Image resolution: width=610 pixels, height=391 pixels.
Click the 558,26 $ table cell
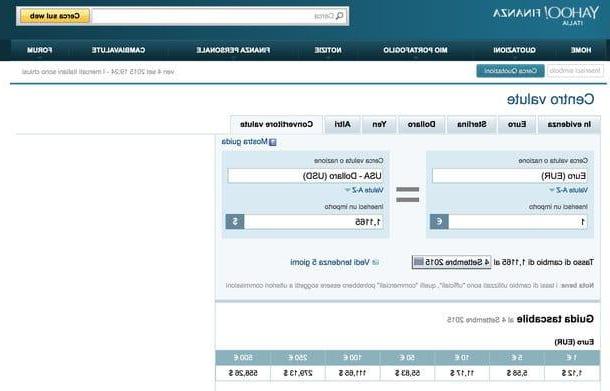(x=243, y=373)
